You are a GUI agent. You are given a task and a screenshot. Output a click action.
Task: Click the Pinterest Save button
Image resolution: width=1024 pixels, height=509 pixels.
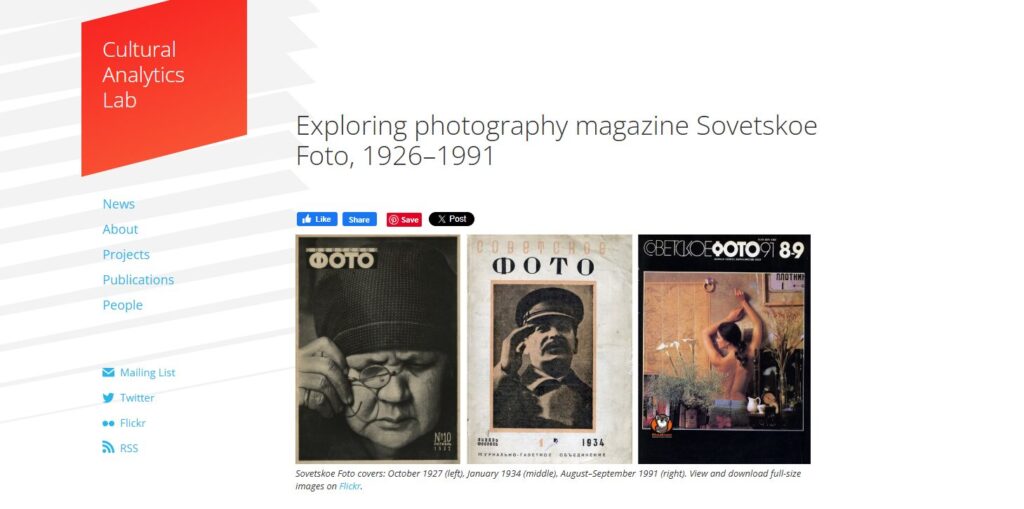(404, 220)
